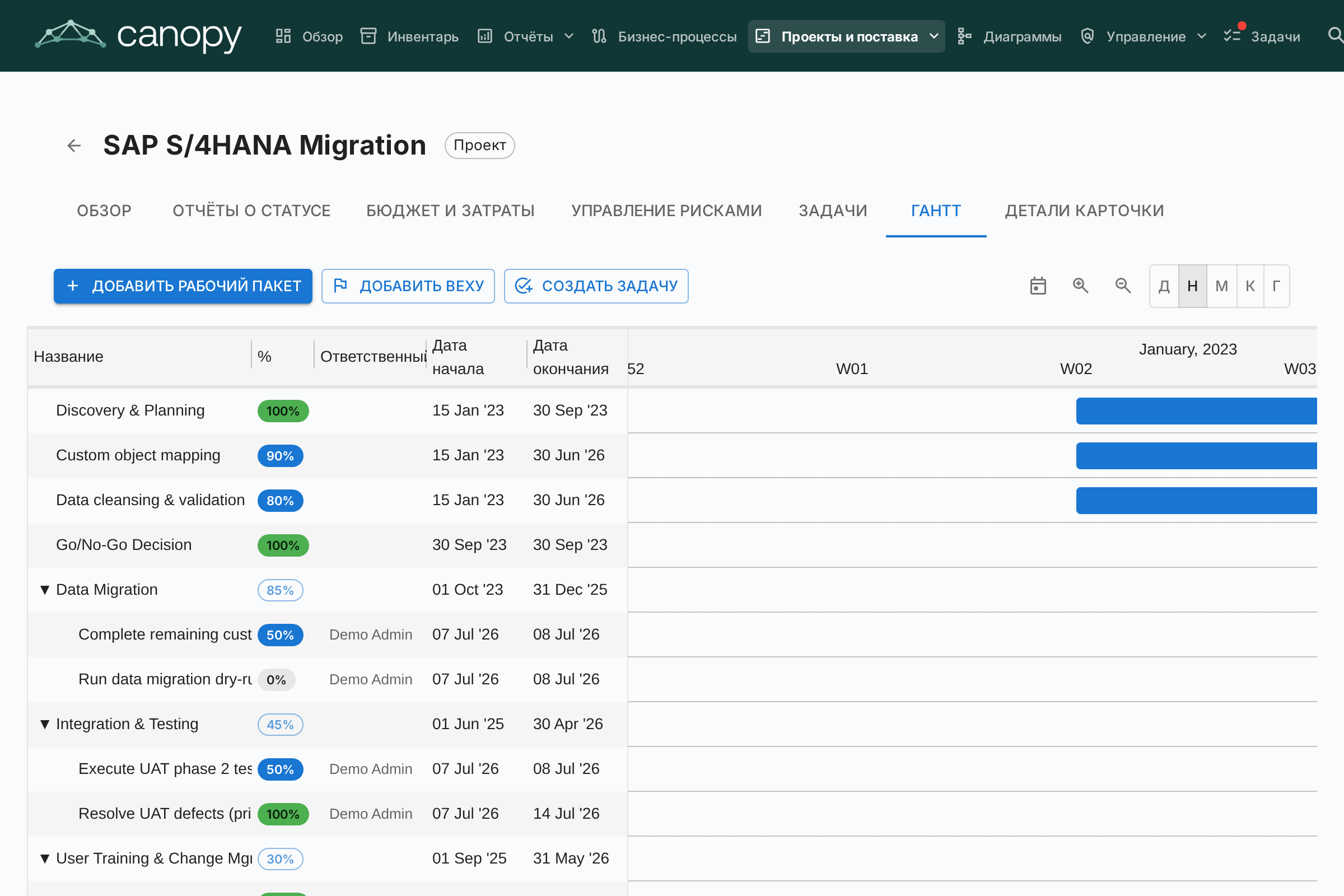Click Data cleansing & validation row name
The width and height of the screenshot is (1344, 896).
150,500
